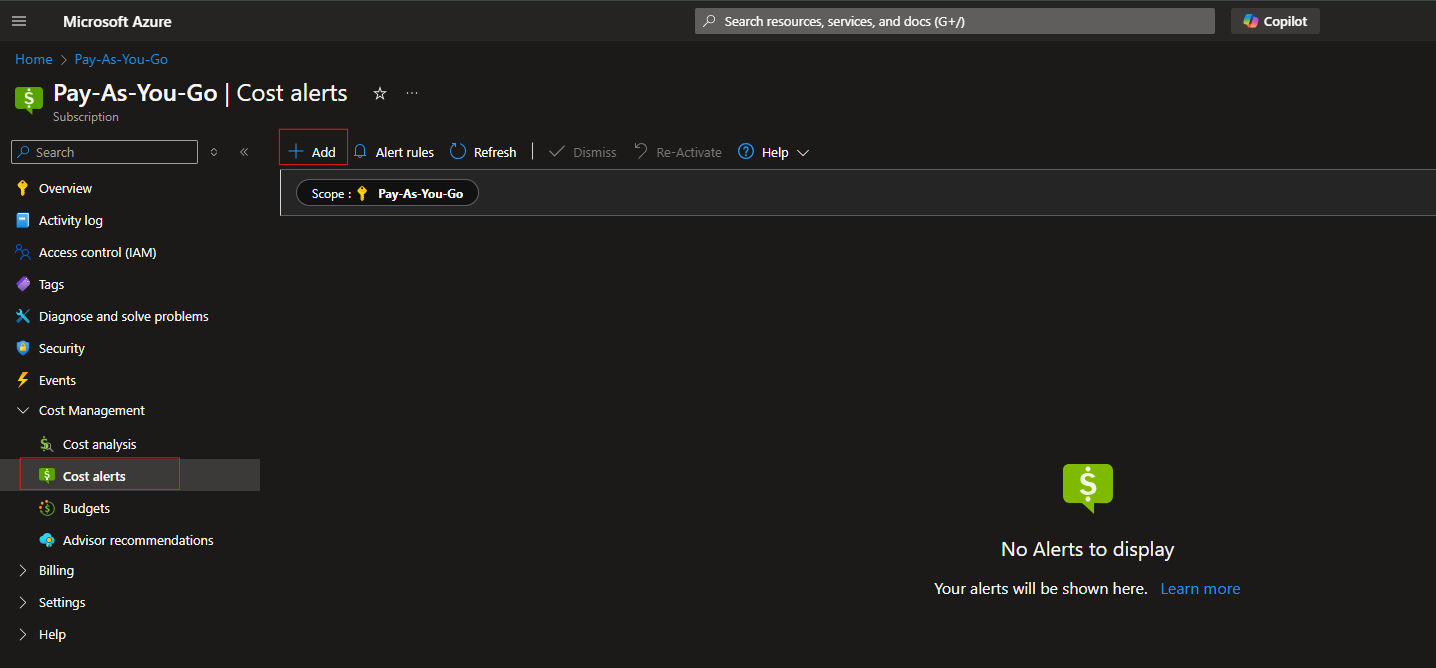This screenshot has width=1436, height=668.
Task: Open the Azure portal hamburger menu
Action: coord(19,21)
